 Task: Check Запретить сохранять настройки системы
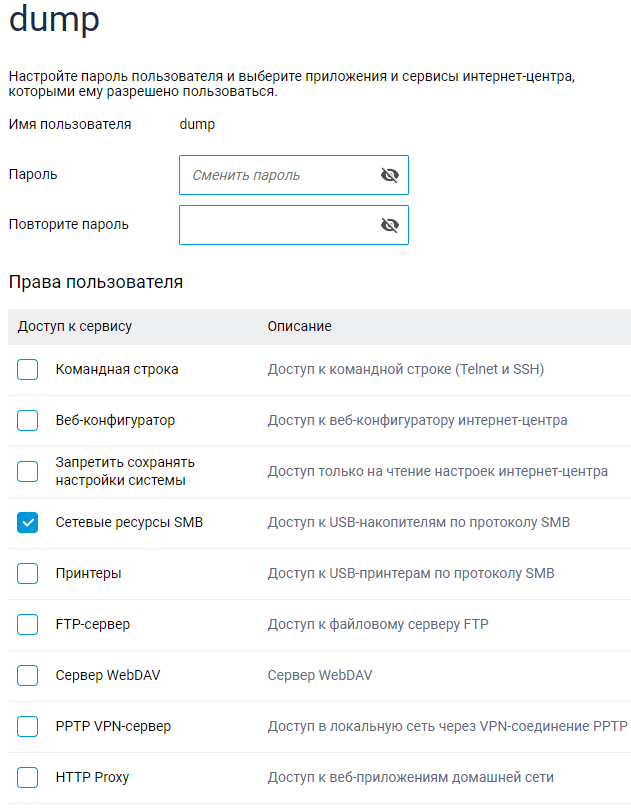27,470
